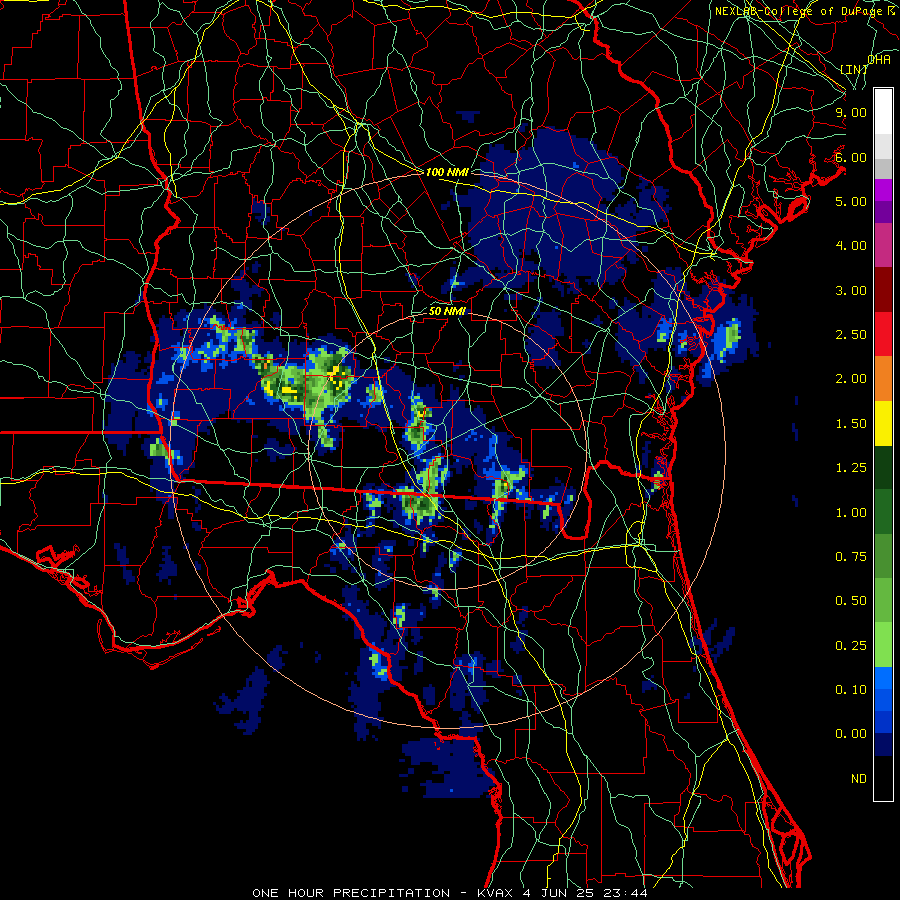Click the 0.75 legend value
This screenshot has height=900, width=900.
pyautogui.click(x=851, y=557)
